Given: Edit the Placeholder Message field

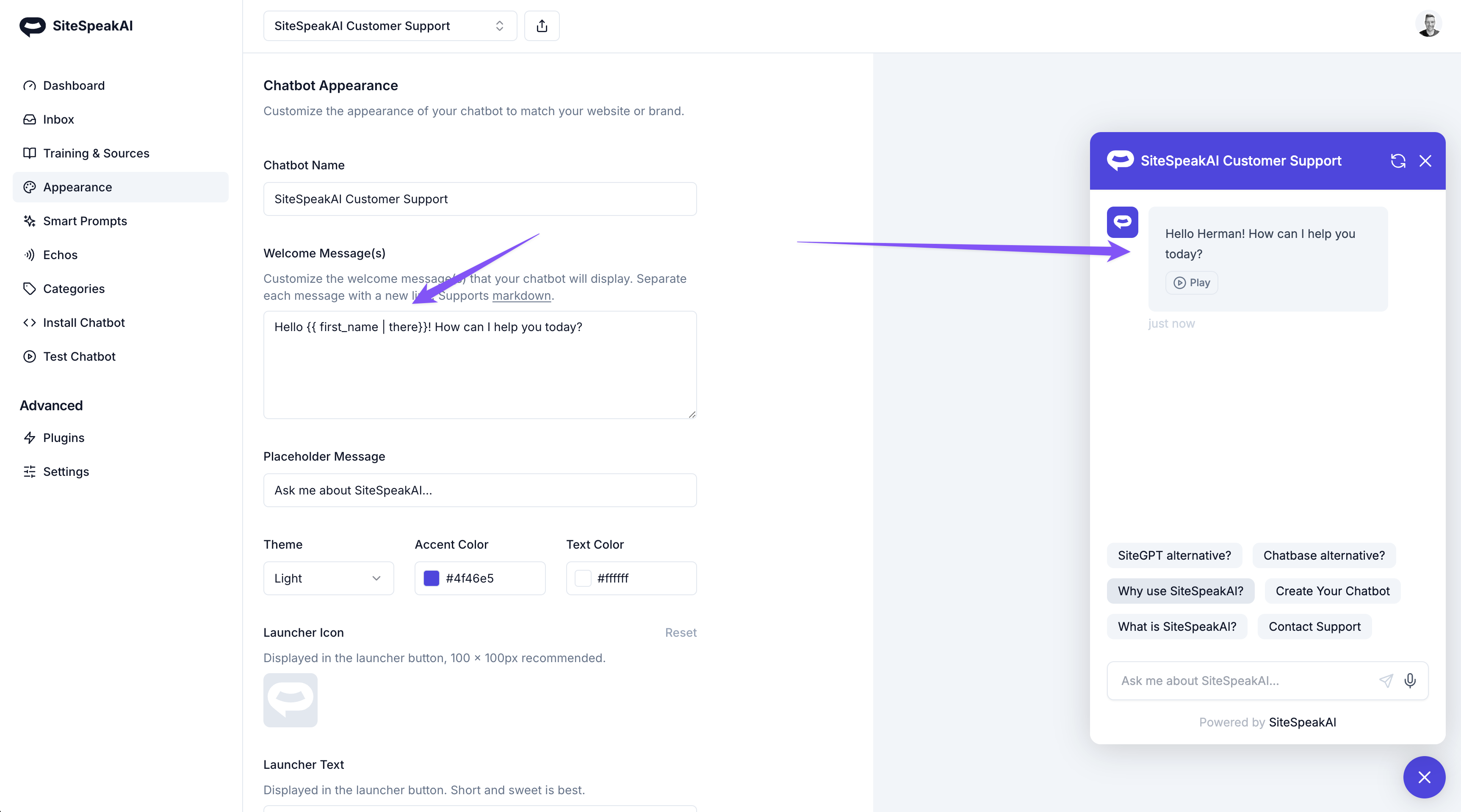Looking at the screenshot, I should click(x=480, y=490).
